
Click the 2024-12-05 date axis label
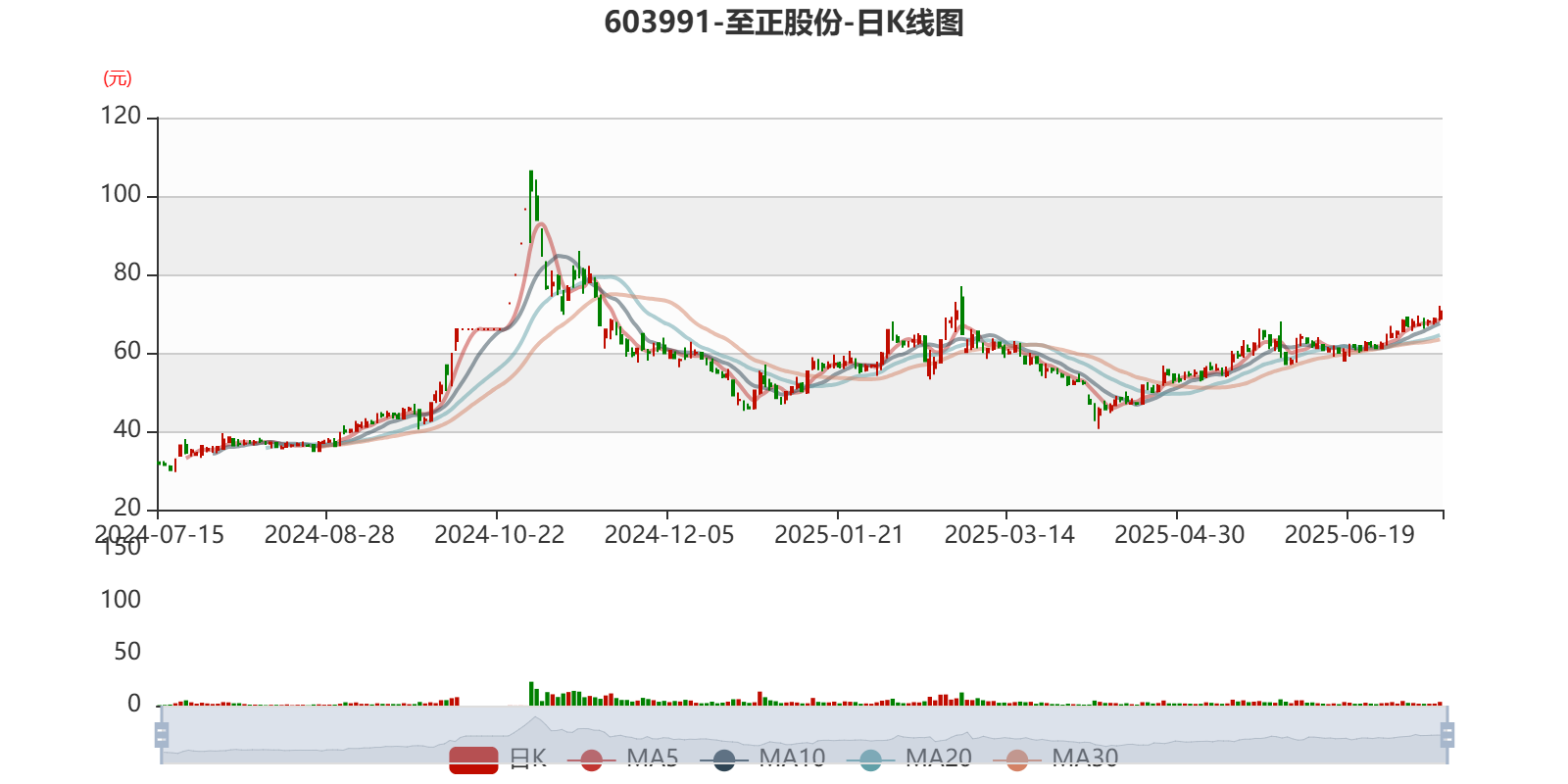[669, 535]
